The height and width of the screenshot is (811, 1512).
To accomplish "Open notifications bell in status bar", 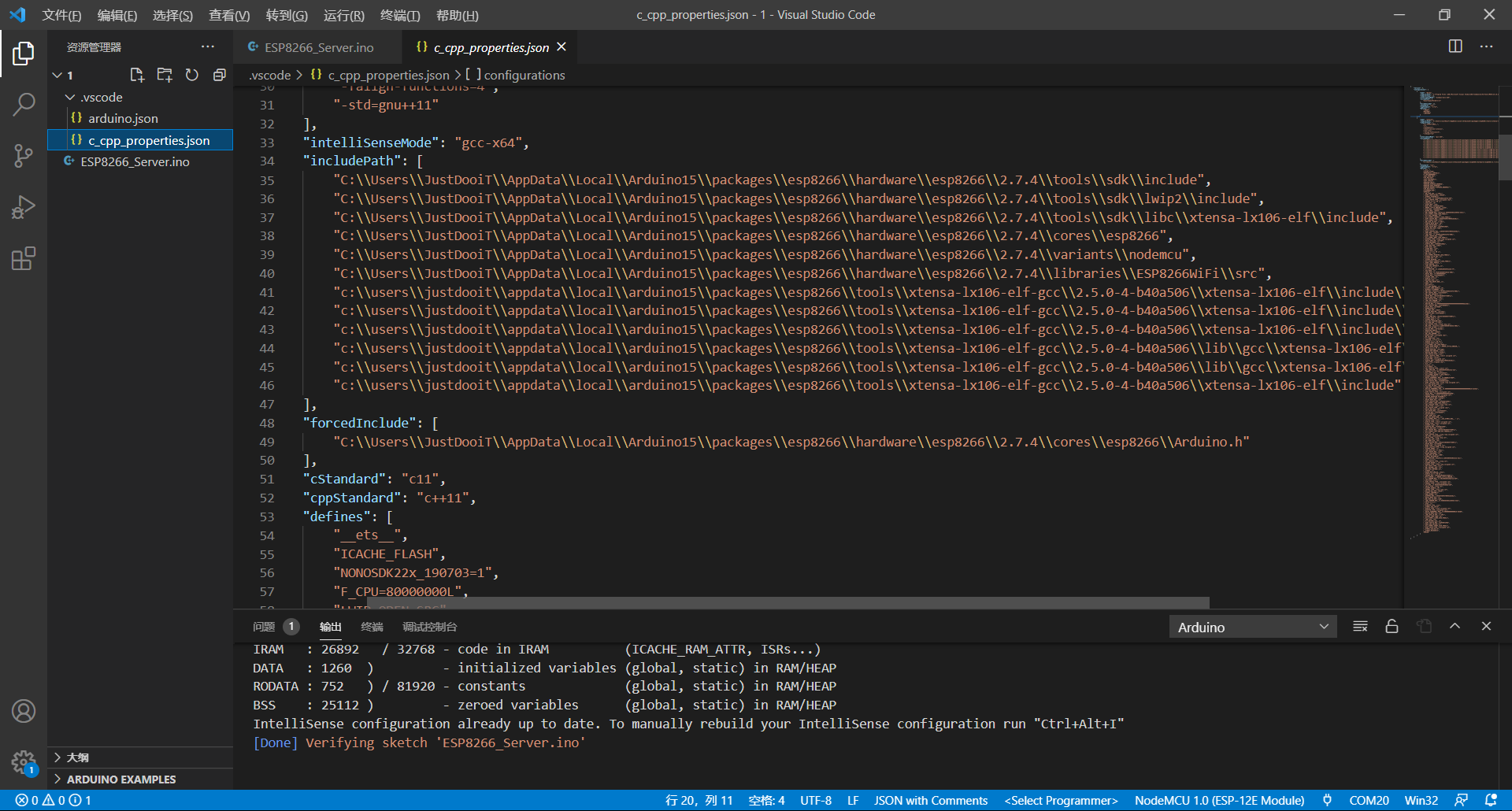I will pyautogui.click(x=1490, y=800).
